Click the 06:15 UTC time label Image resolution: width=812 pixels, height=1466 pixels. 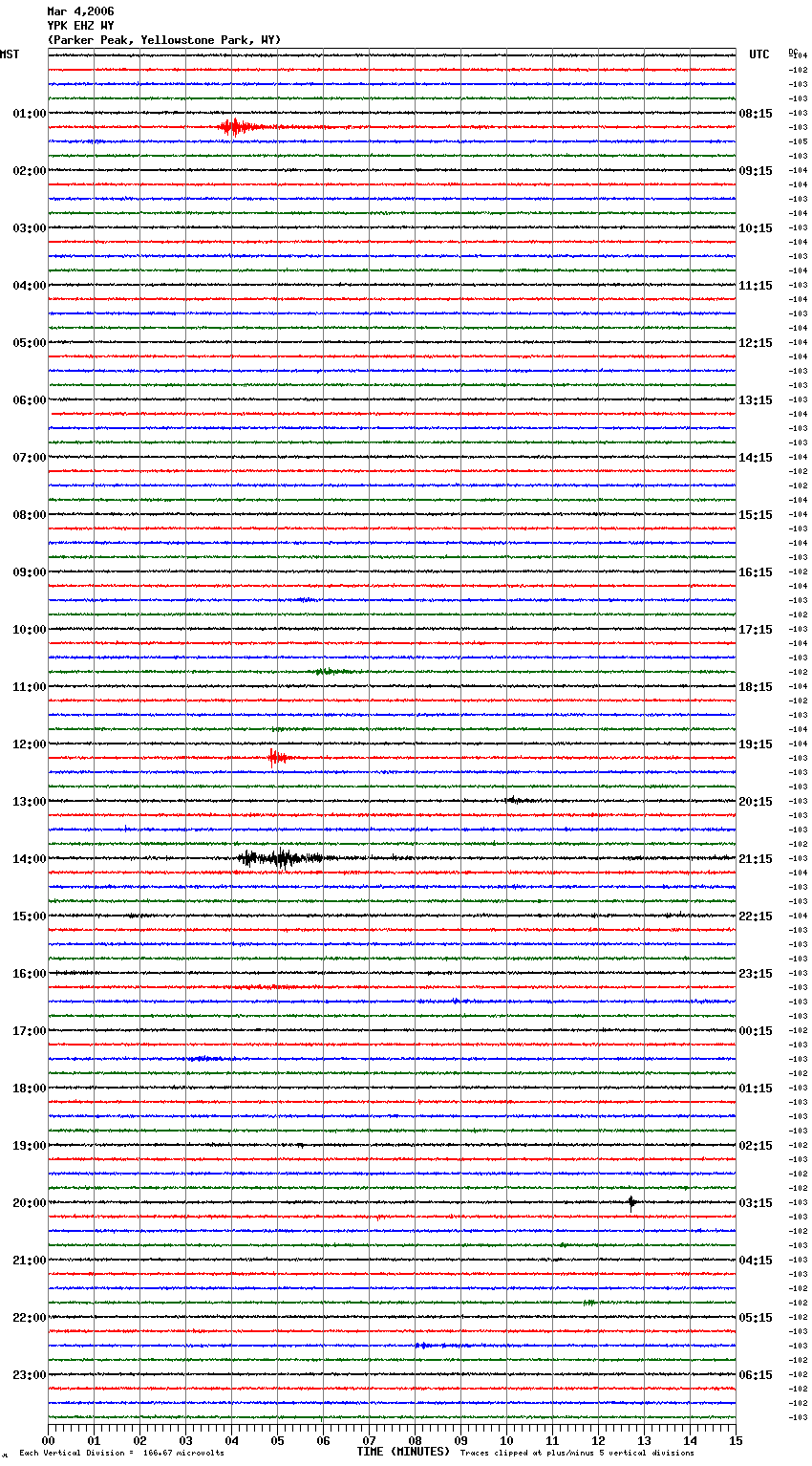tap(756, 1375)
